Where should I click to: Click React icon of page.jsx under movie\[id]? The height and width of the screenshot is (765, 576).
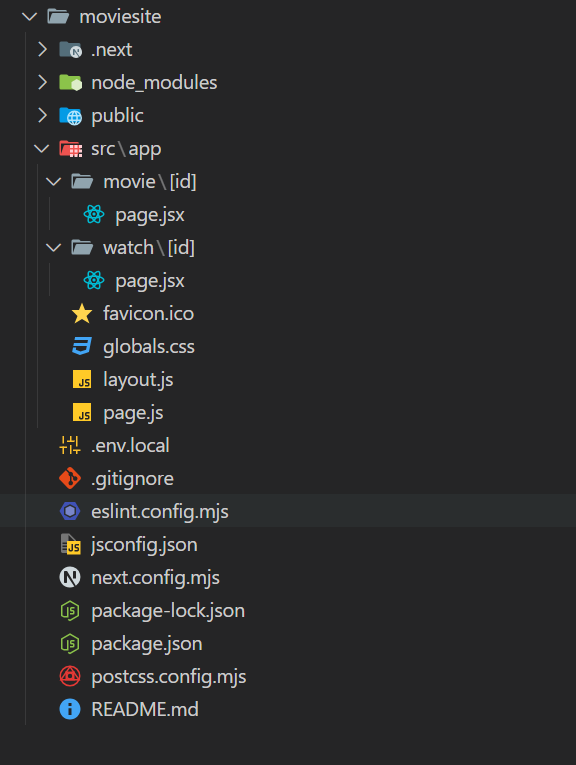[94, 214]
